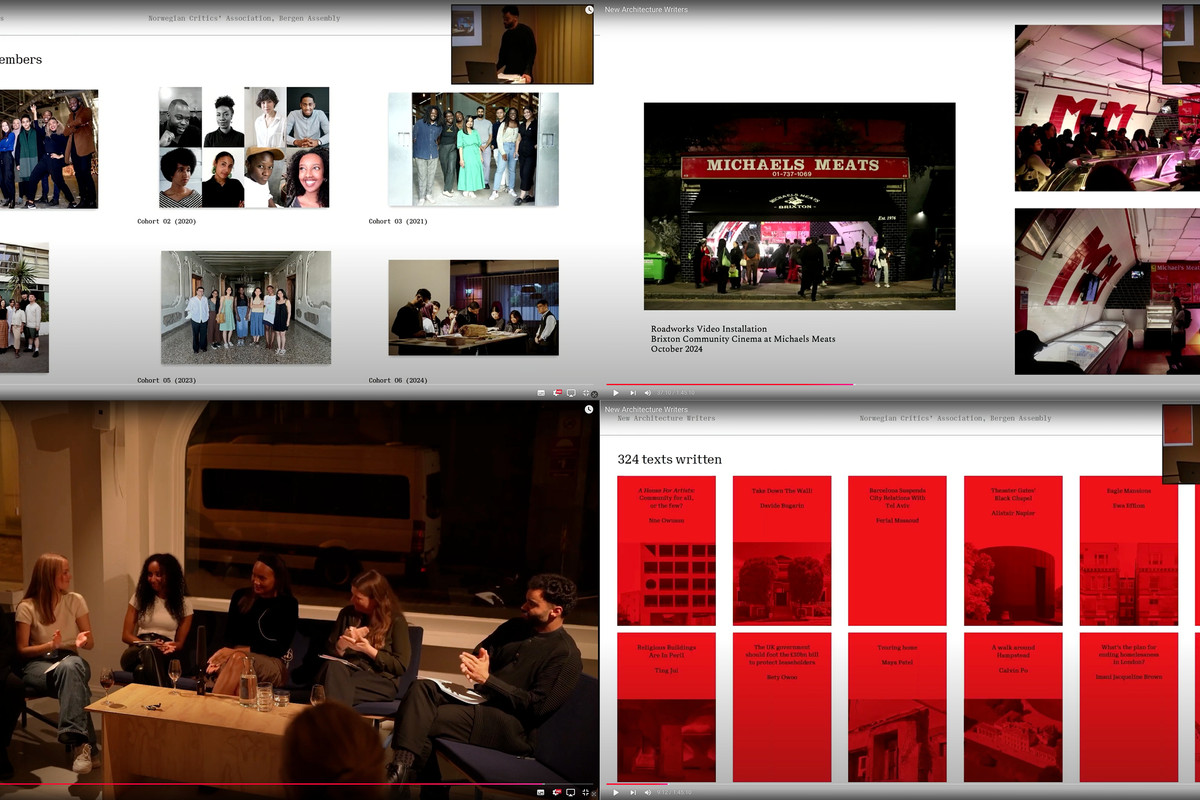Click 'Cohort 05 (2023)' caption
Image resolution: width=1200 pixels, height=800 pixels.
click(x=167, y=380)
